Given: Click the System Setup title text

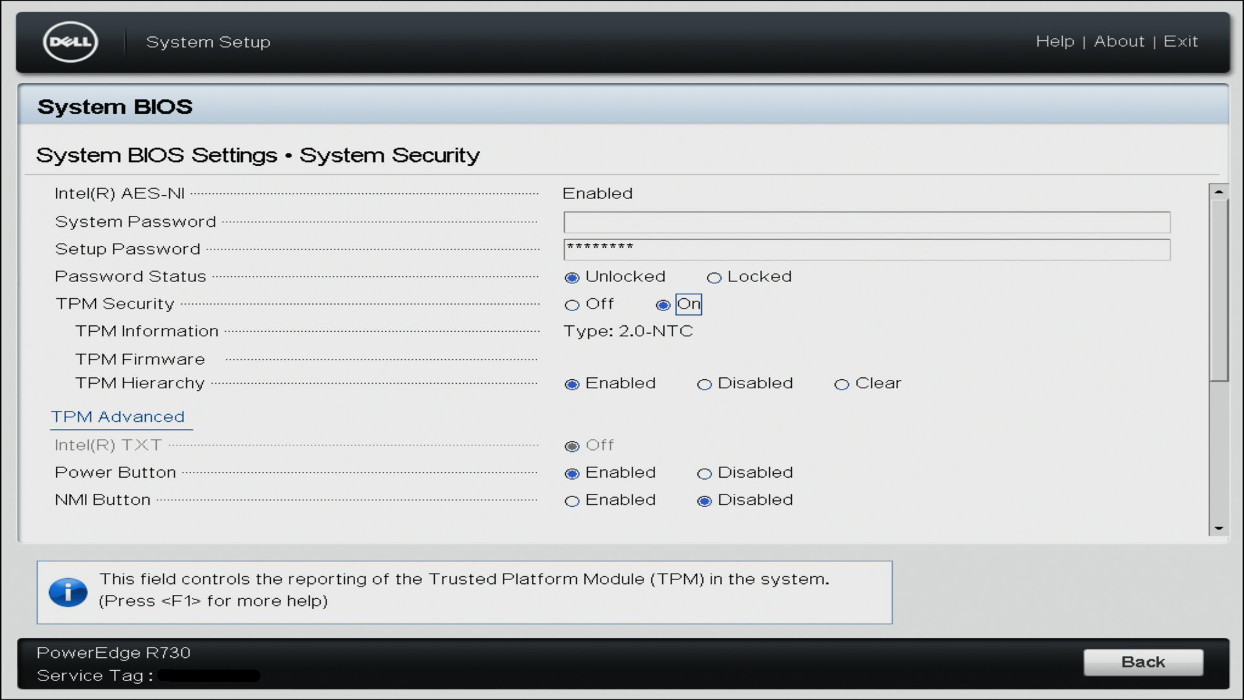Looking at the screenshot, I should [208, 42].
